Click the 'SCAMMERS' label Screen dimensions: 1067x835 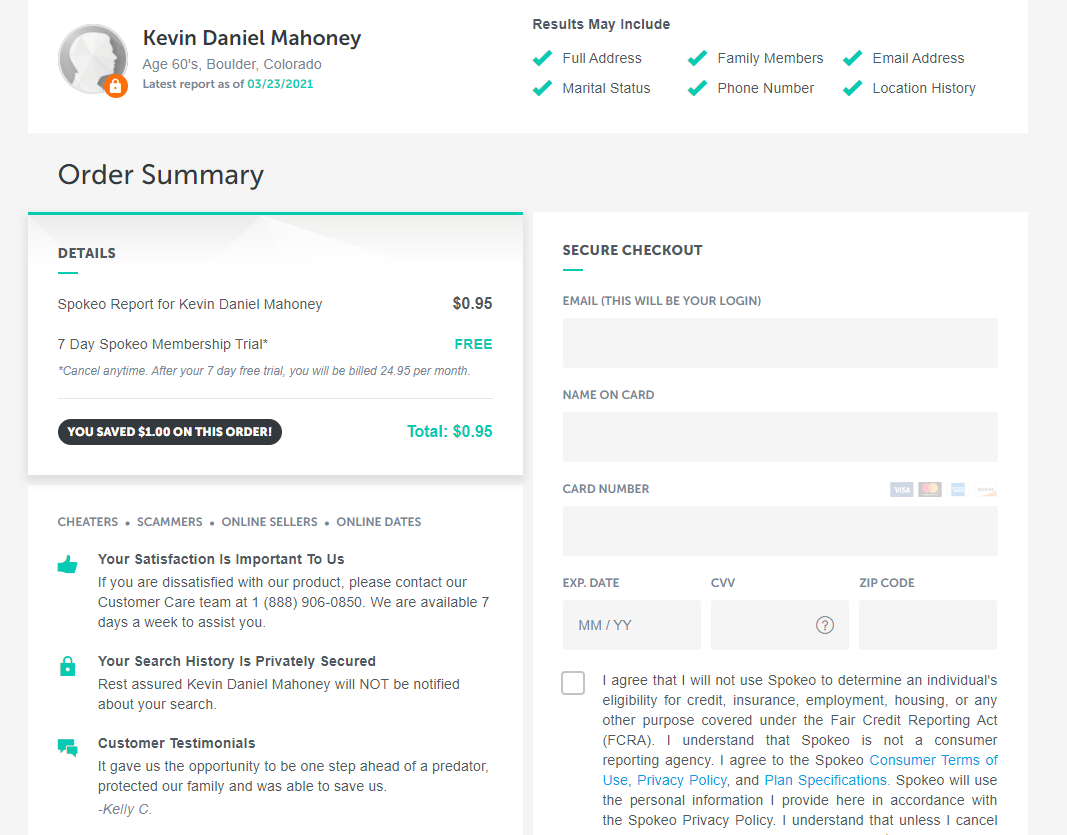pyautogui.click(x=169, y=522)
